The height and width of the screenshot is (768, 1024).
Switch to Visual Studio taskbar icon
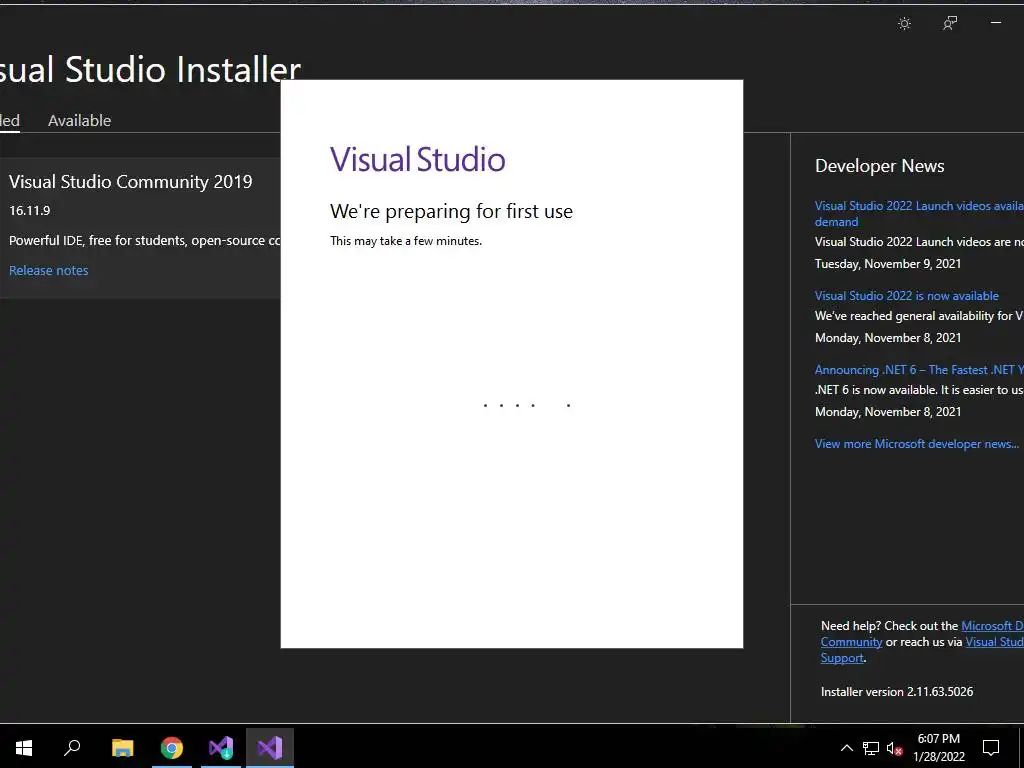coord(270,748)
